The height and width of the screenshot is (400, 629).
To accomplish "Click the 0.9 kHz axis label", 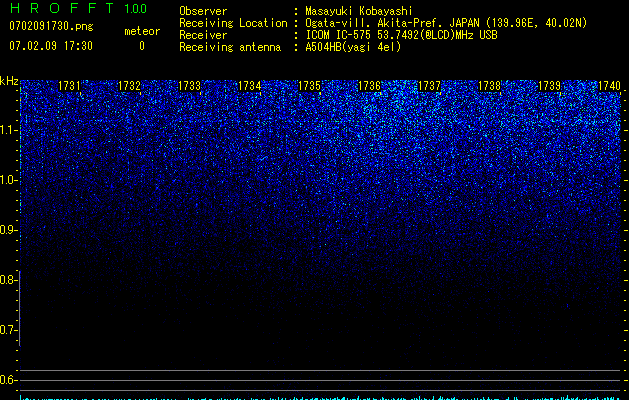I will pos(8,230).
